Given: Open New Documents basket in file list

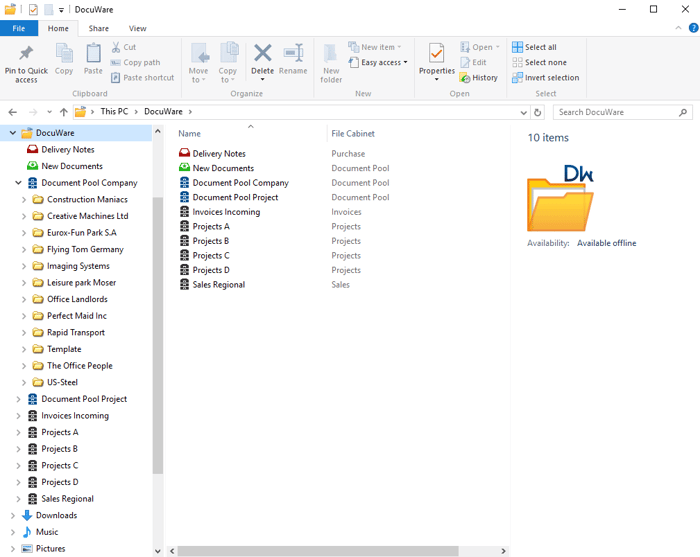Looking at the screenshot, I should point(223,168).
